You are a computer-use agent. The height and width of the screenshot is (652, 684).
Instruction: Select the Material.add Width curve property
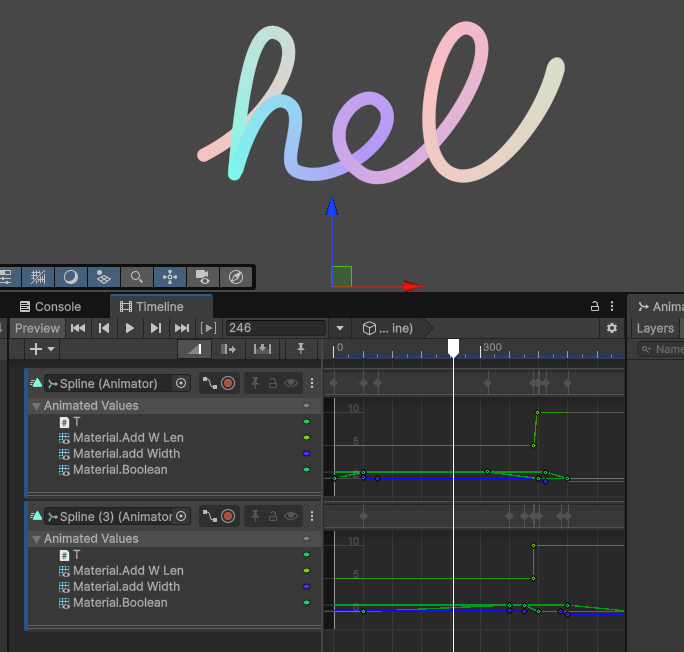coord(126,454)
